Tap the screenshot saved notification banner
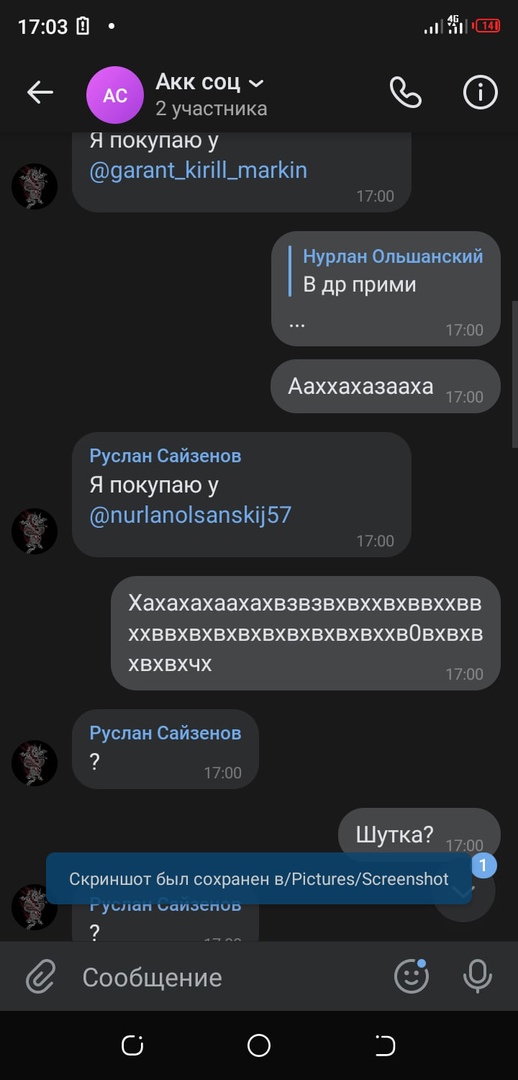Image resolution: width=518 pixels, height=1080 pixels. click(259, 878)
